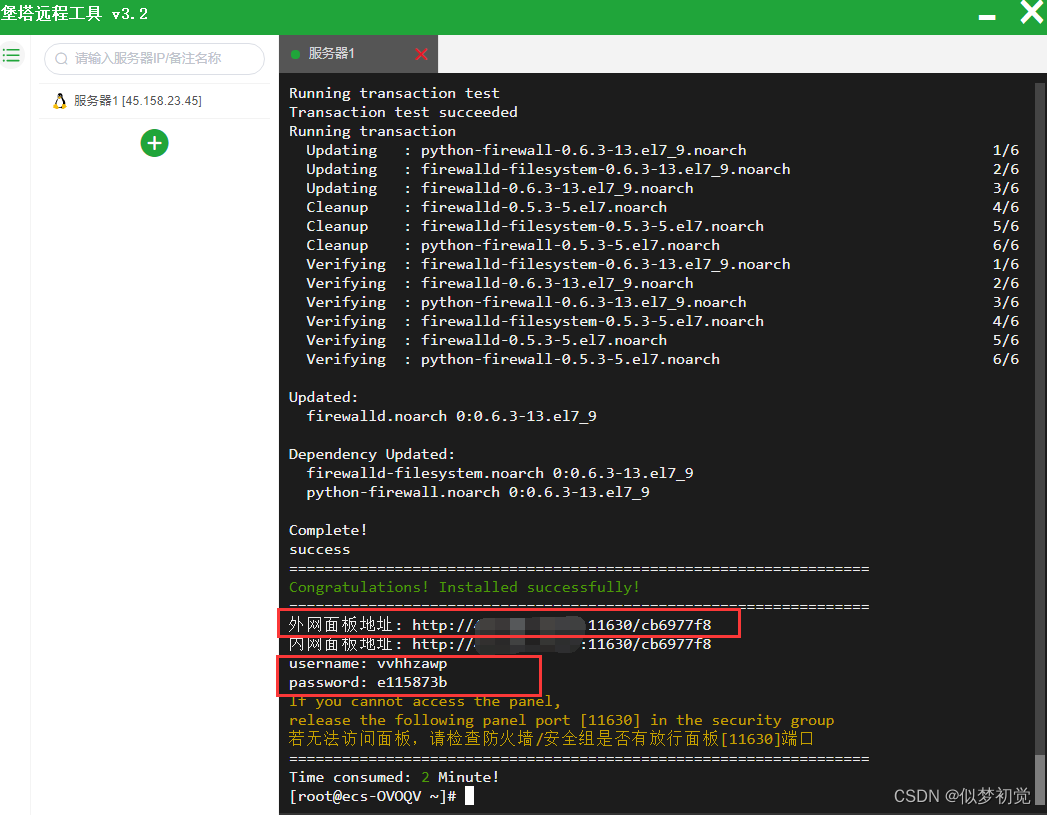Switch to the 服务器1 terminal tab

(332, 54)
